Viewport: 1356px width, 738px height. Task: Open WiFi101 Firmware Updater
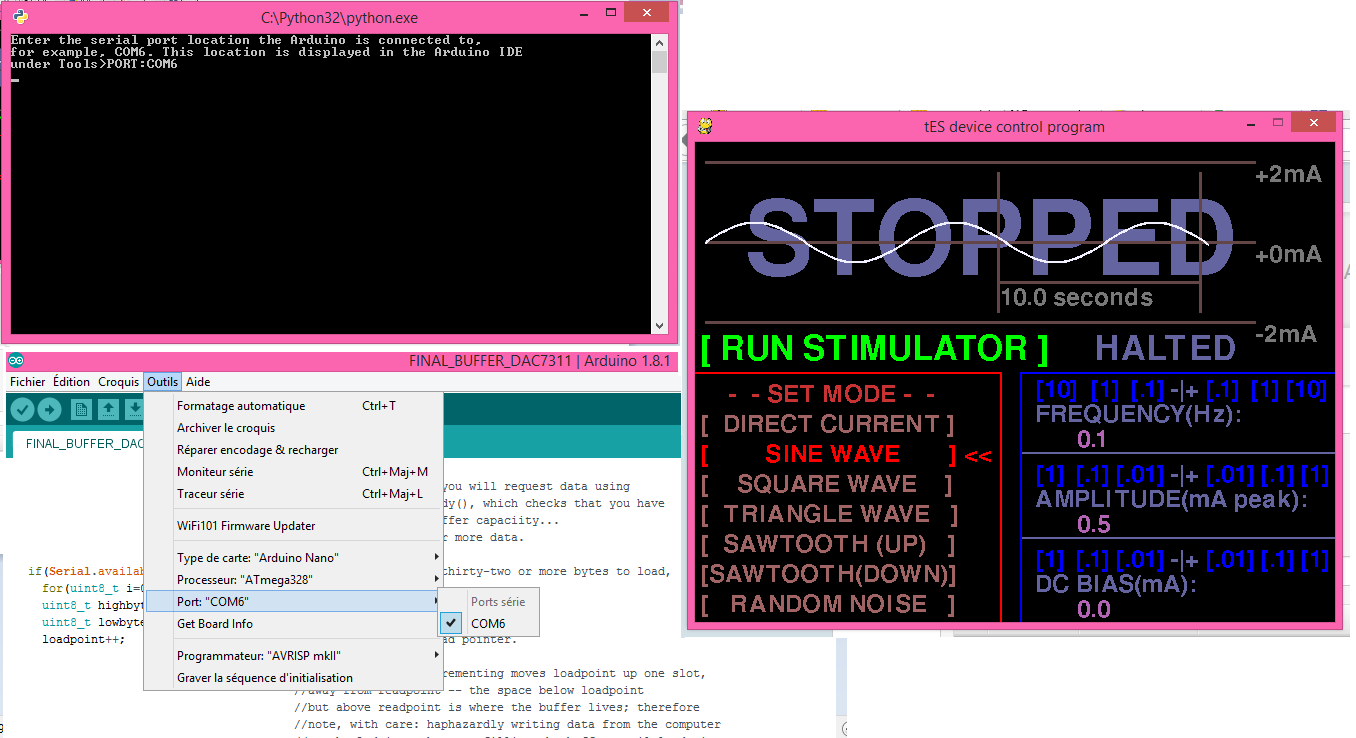coord(293,526)
